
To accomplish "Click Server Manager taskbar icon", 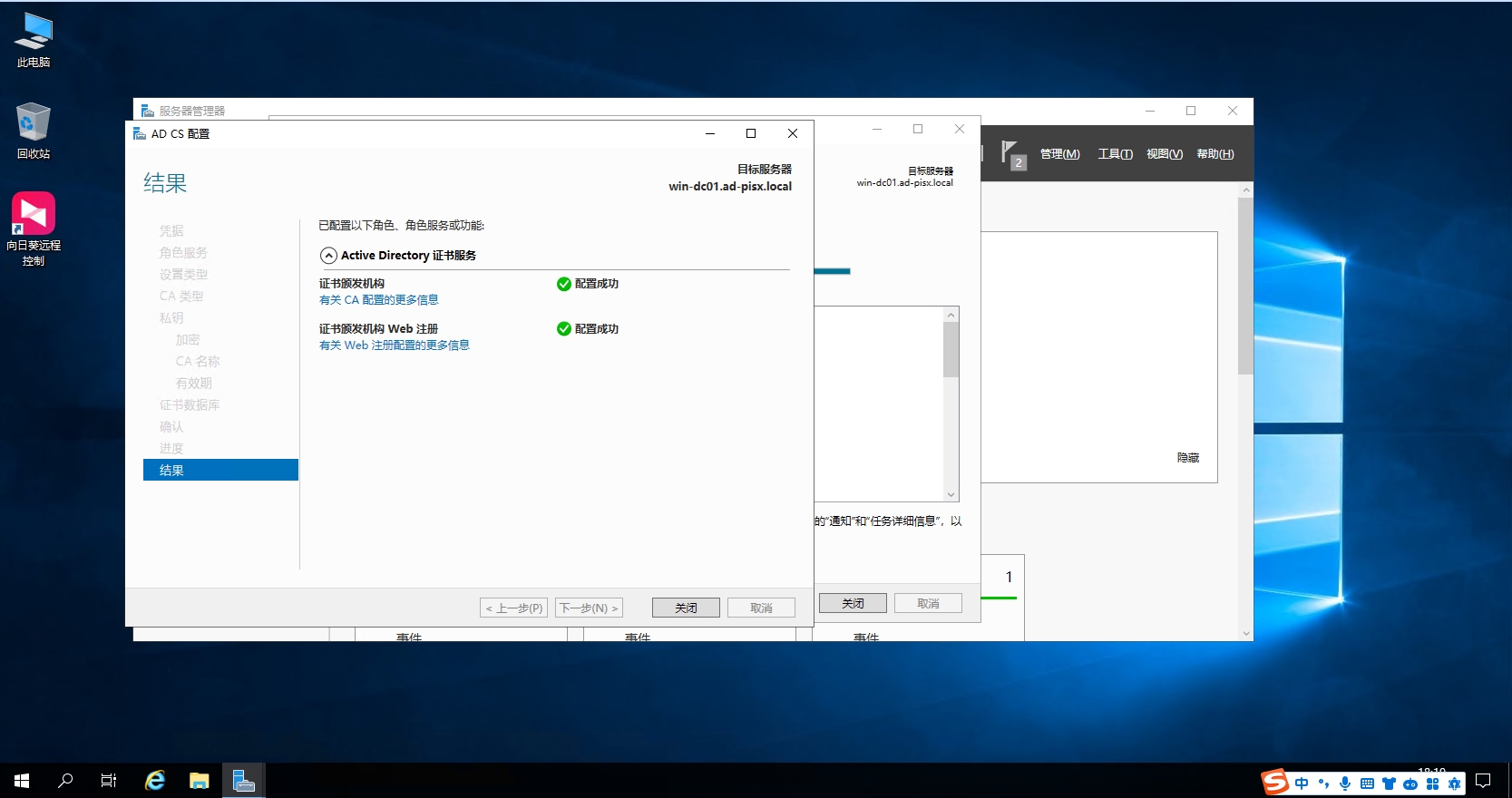I will [243, 781].
